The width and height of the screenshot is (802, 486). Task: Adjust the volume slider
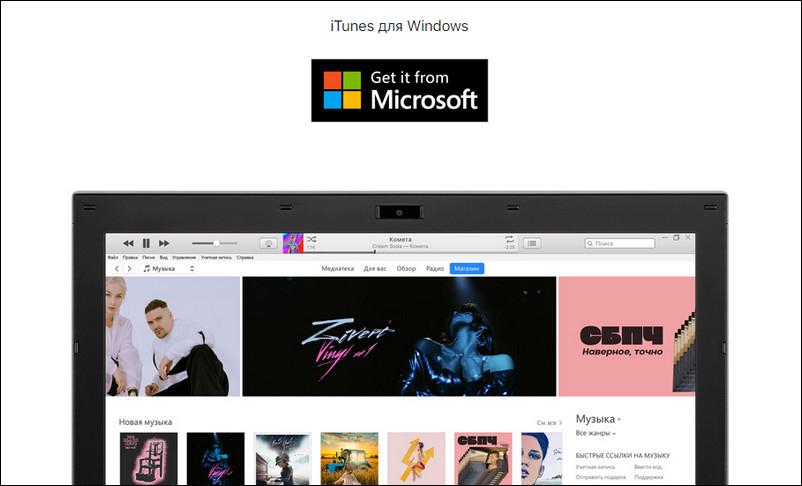(x=215, y=243)
